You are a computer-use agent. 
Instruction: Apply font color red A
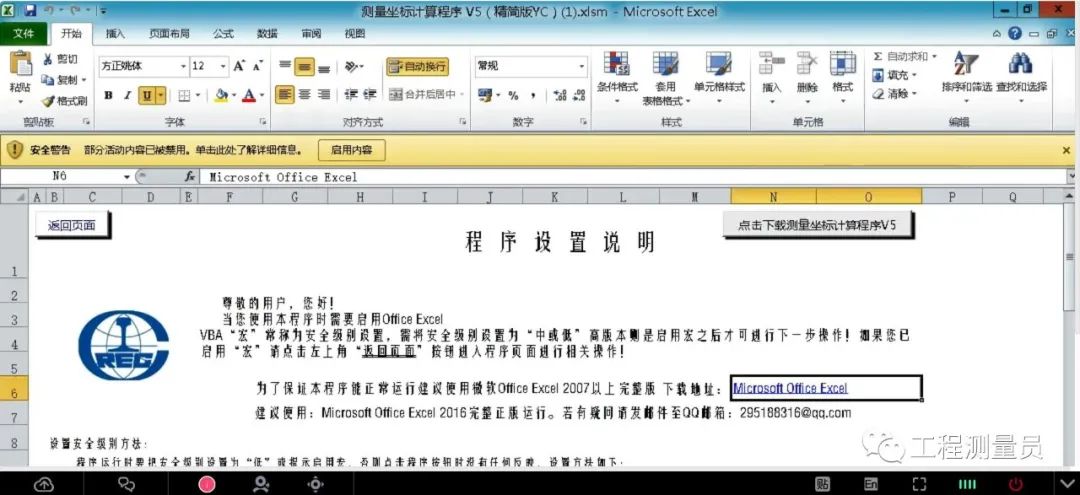point(247,95)
